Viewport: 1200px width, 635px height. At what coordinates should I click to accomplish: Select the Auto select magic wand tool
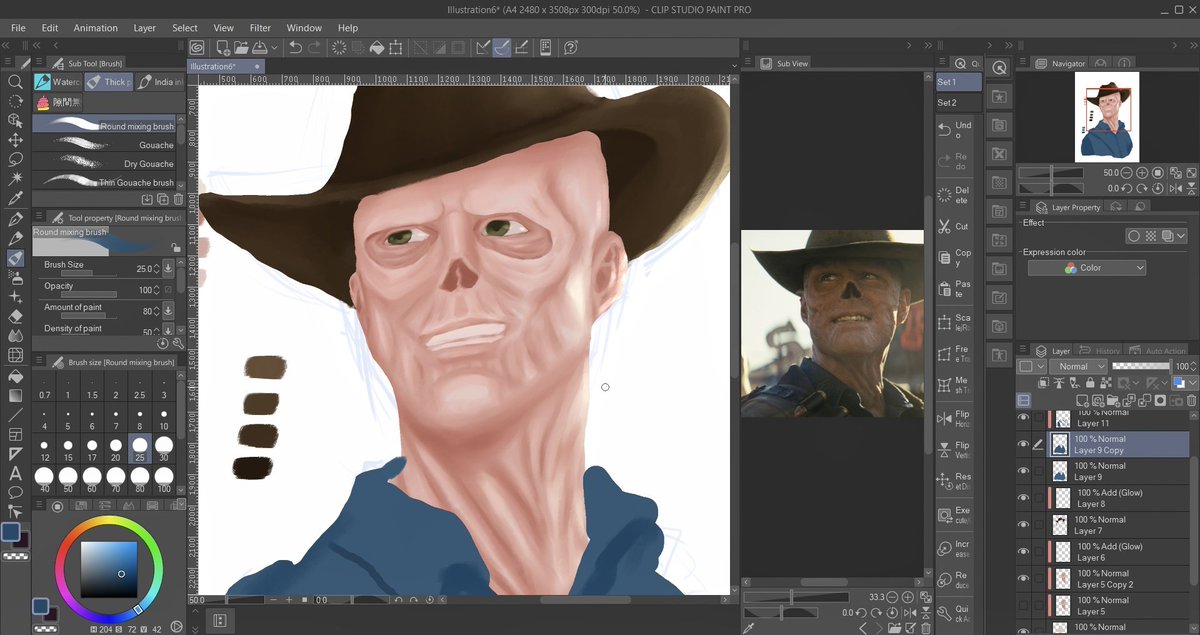click(x=15, y=179)
